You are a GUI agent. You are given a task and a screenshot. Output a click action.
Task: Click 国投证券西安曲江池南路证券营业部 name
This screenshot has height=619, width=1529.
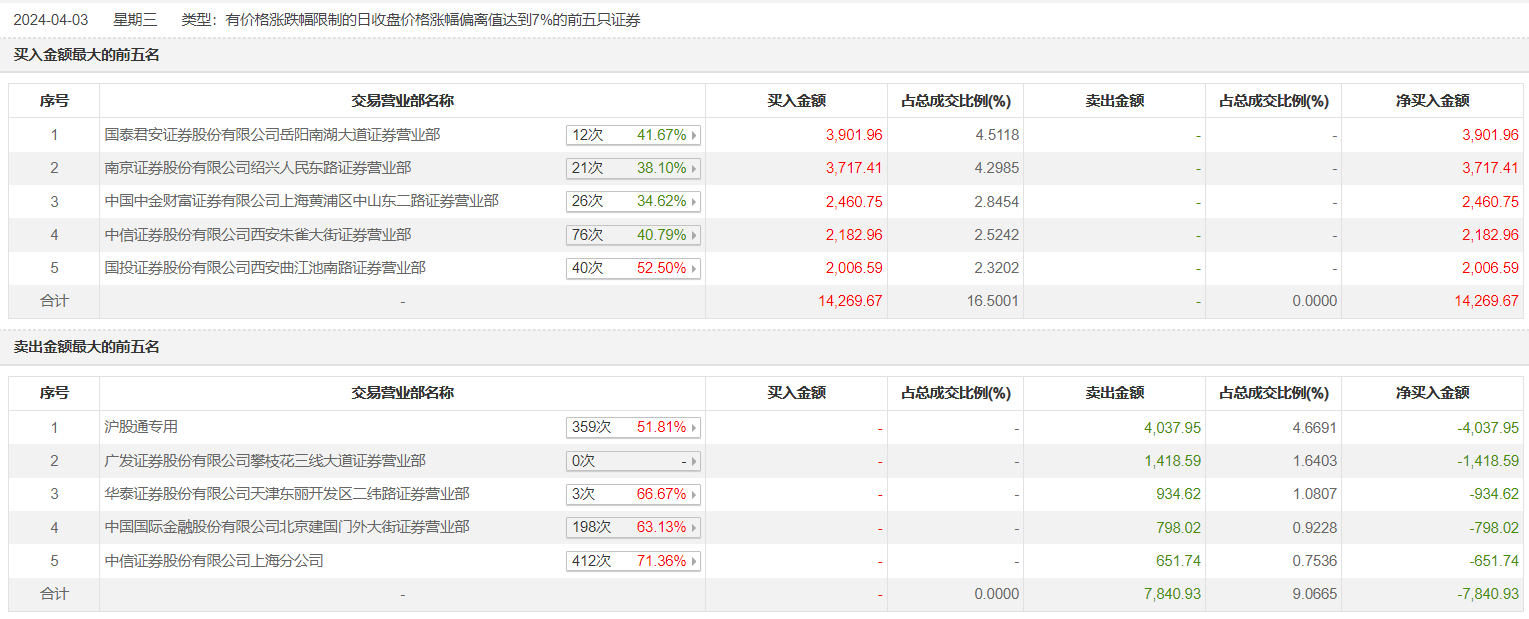point(265,268)
